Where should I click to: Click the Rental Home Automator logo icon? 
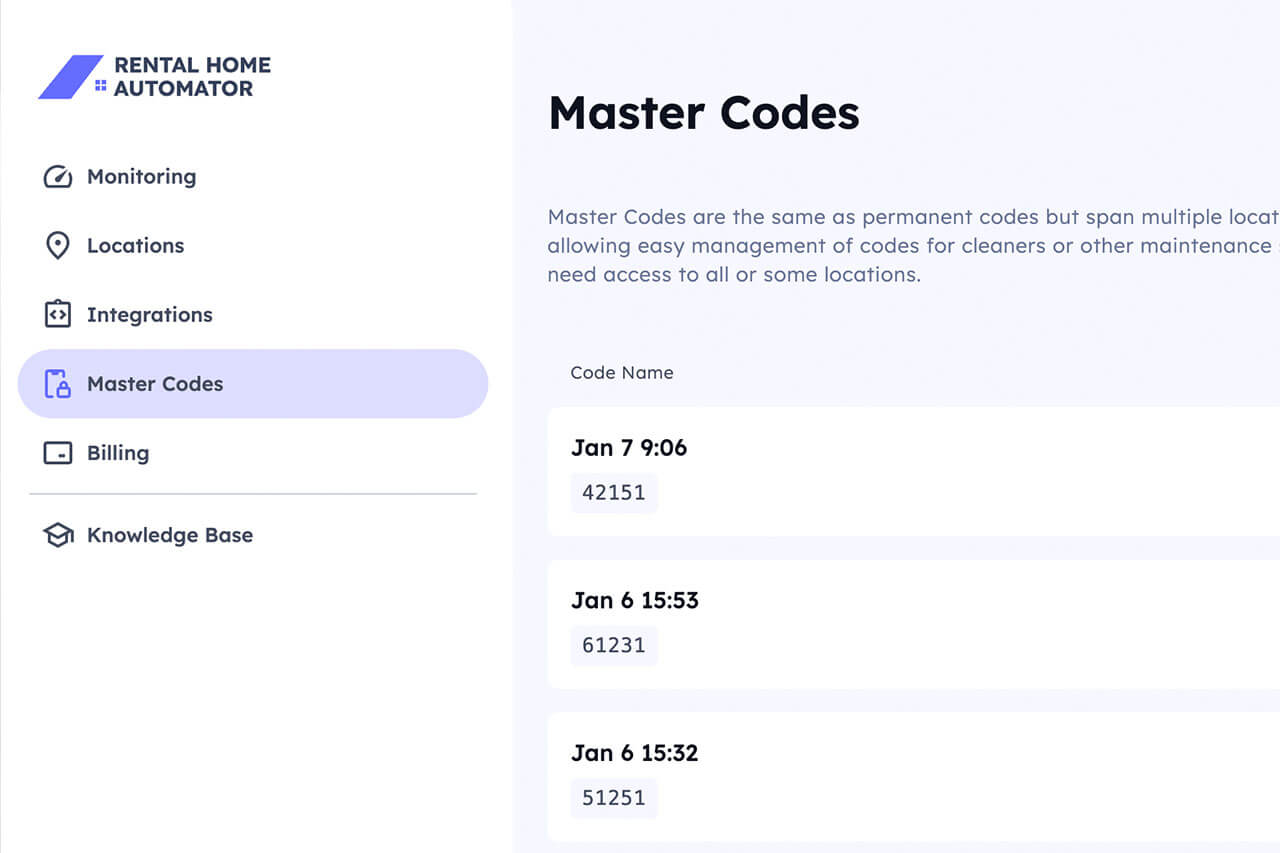[x=71, y=77]
